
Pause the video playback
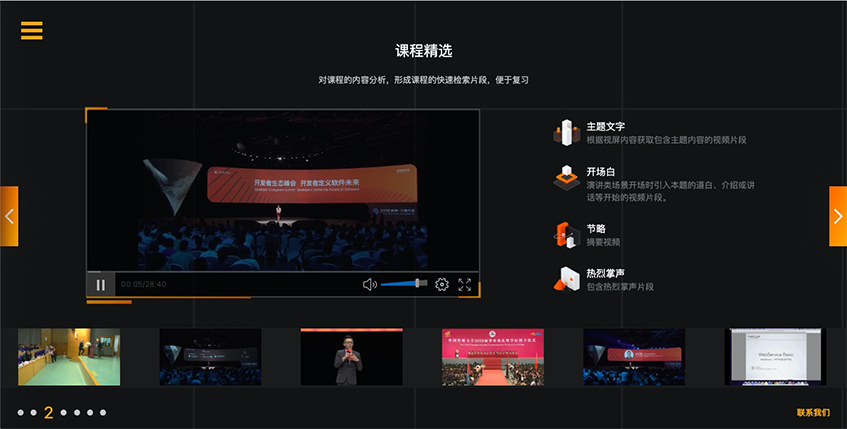pos(101,285)
